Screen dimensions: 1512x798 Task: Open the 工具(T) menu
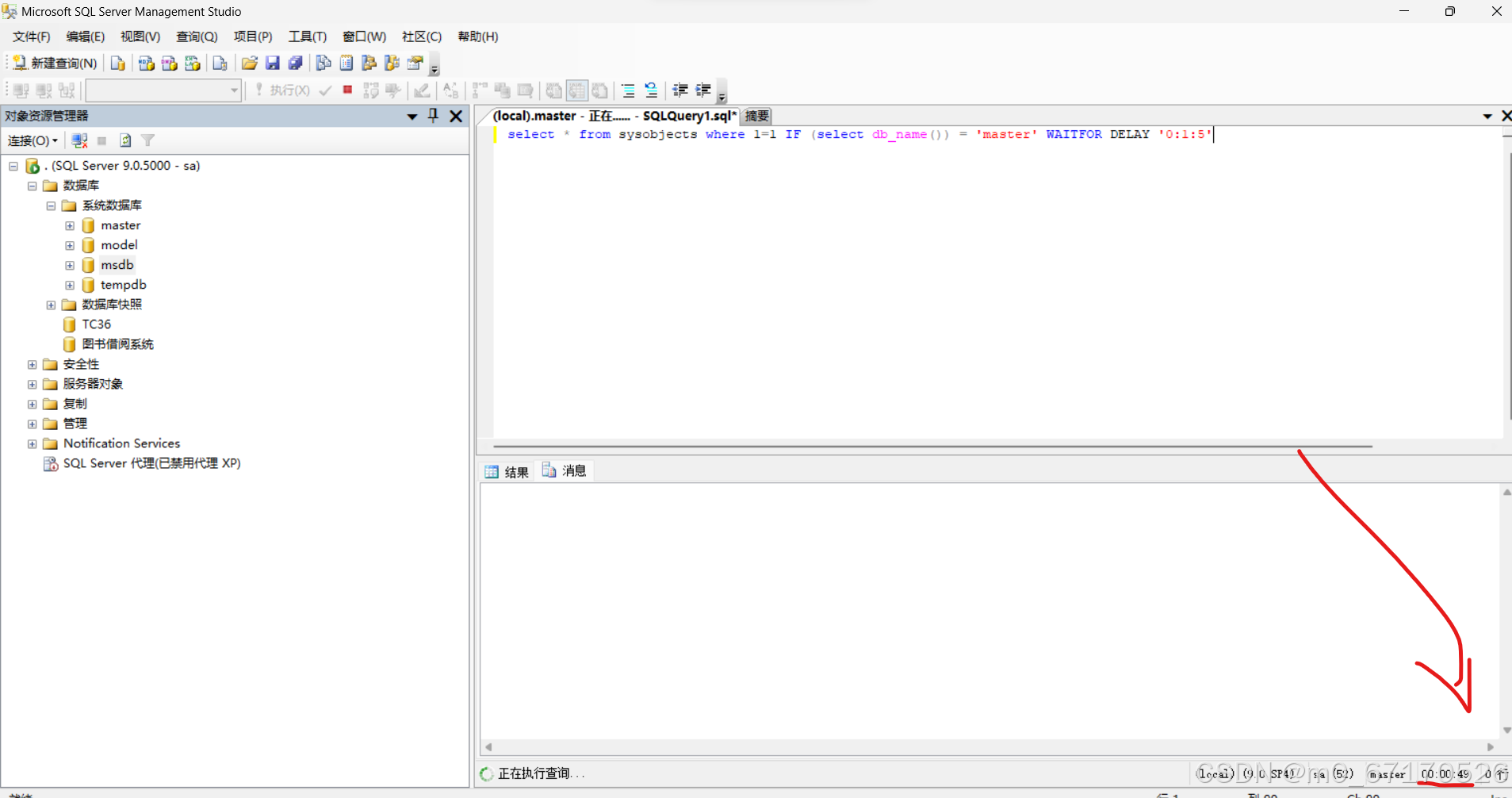pyautogui.click(x=308, y=36)
